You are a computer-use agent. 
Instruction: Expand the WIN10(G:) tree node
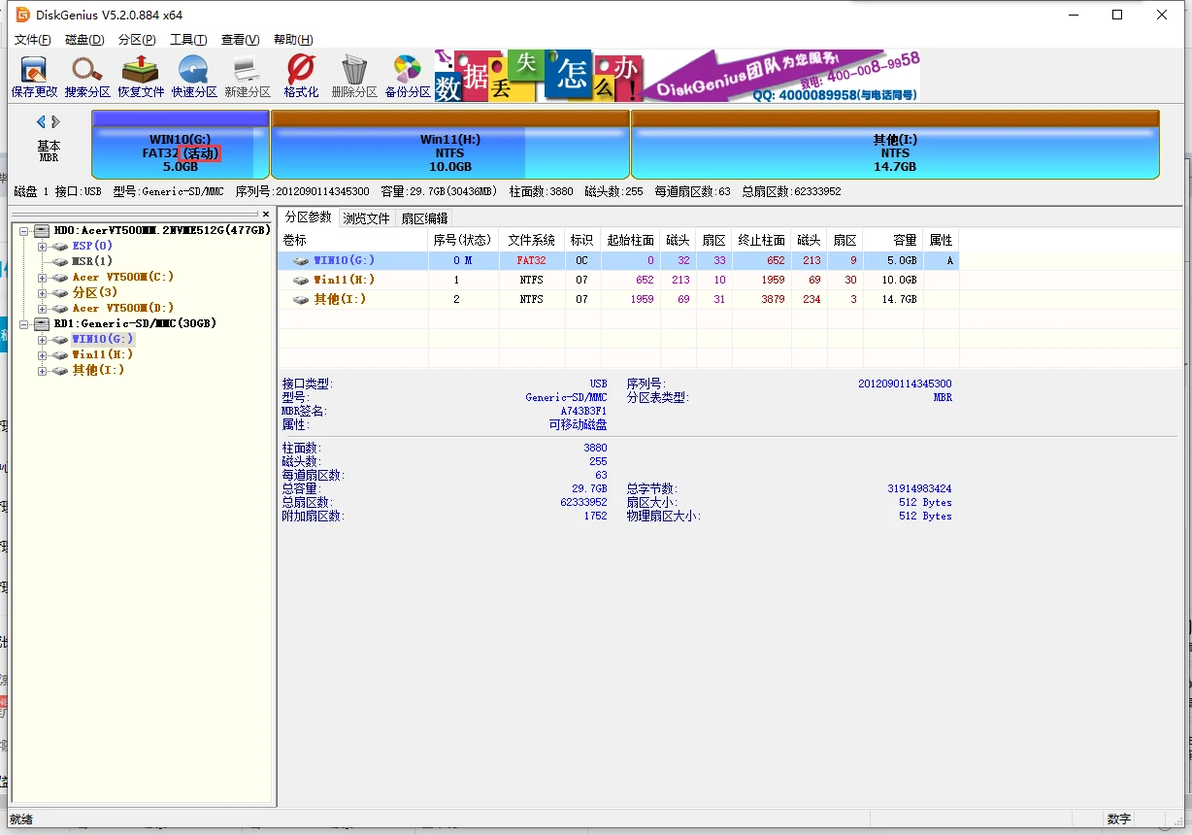click(43, 340)
